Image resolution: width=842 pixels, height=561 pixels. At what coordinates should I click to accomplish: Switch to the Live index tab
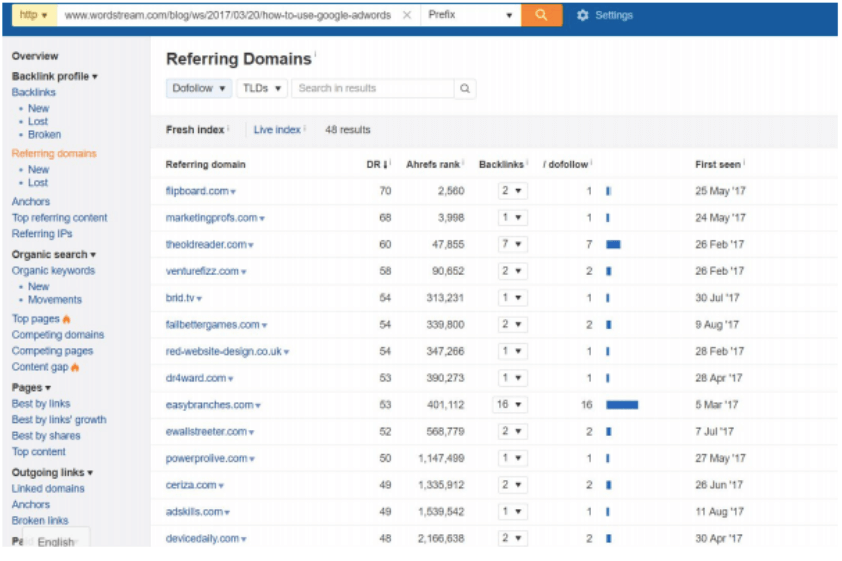(x=277, y=130)
